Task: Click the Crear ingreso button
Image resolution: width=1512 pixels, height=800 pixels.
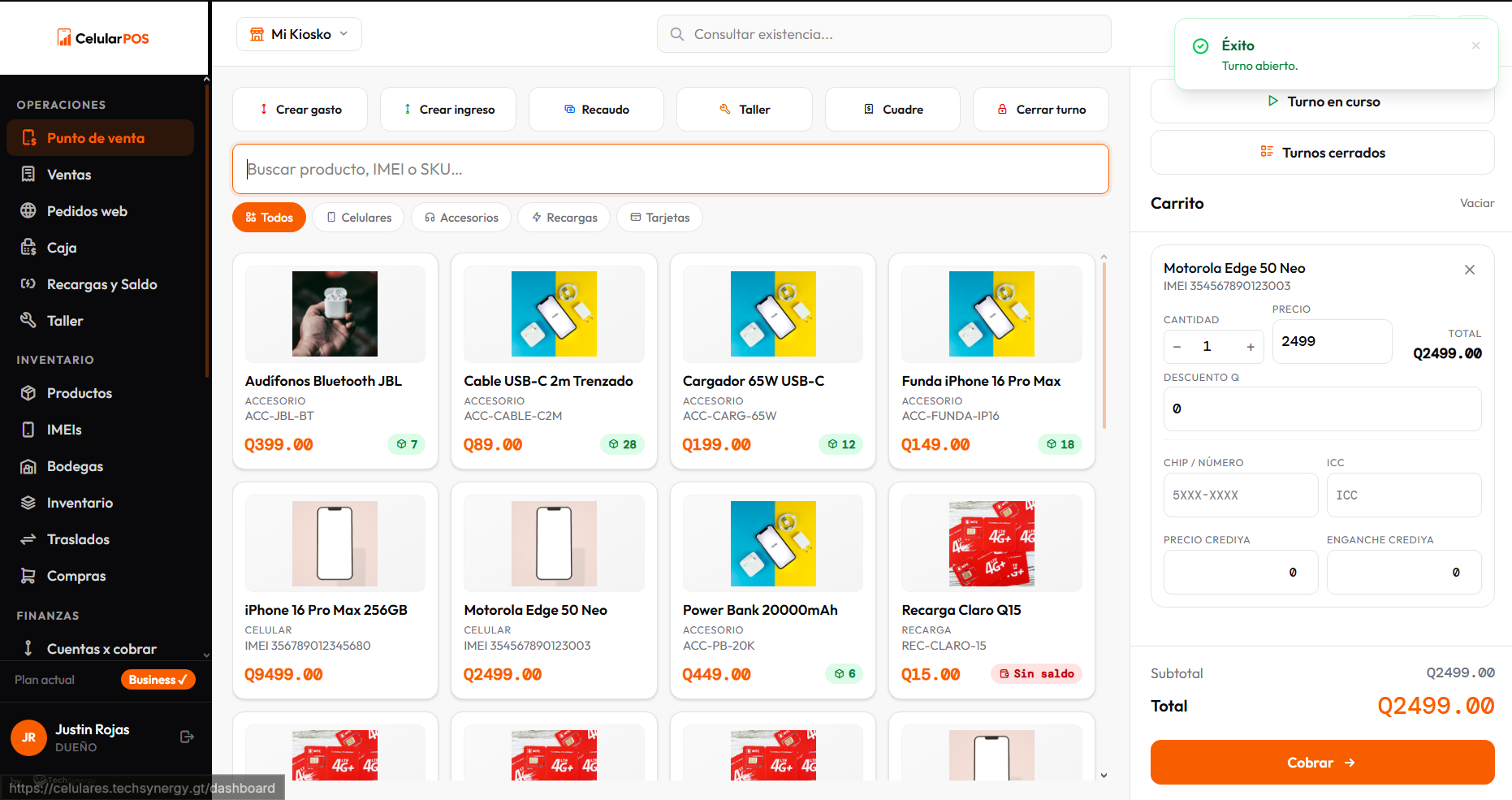Action: coord(448,109)
